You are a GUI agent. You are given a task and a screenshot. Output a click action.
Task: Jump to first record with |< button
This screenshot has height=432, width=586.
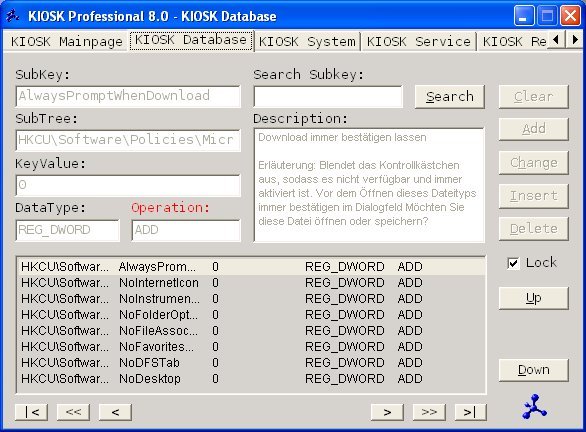point(31,412)
